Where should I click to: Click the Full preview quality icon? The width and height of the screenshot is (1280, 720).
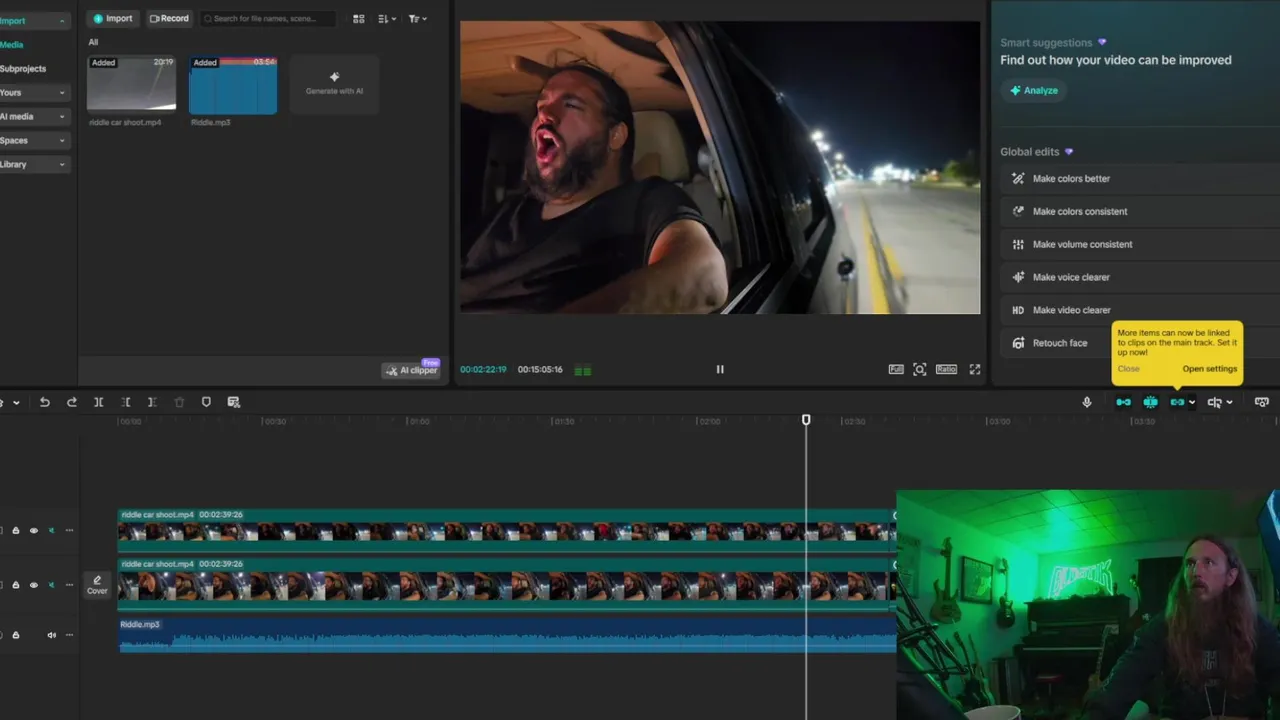pos(896,369)
